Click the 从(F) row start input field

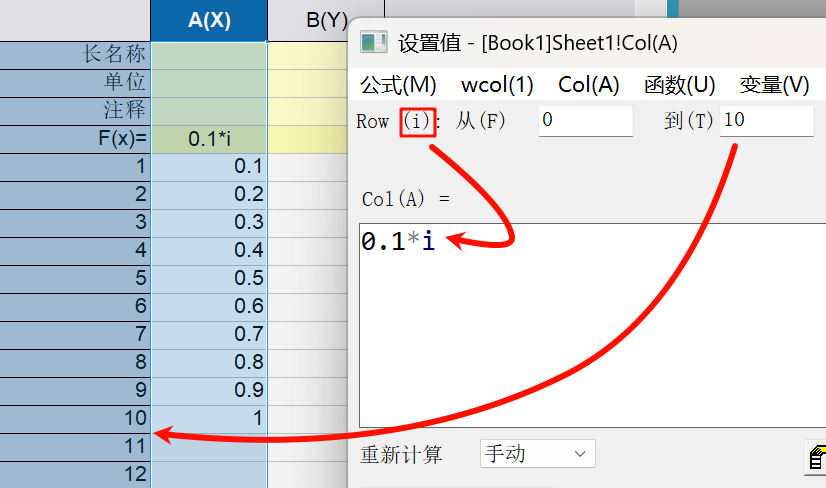point(585,121)
